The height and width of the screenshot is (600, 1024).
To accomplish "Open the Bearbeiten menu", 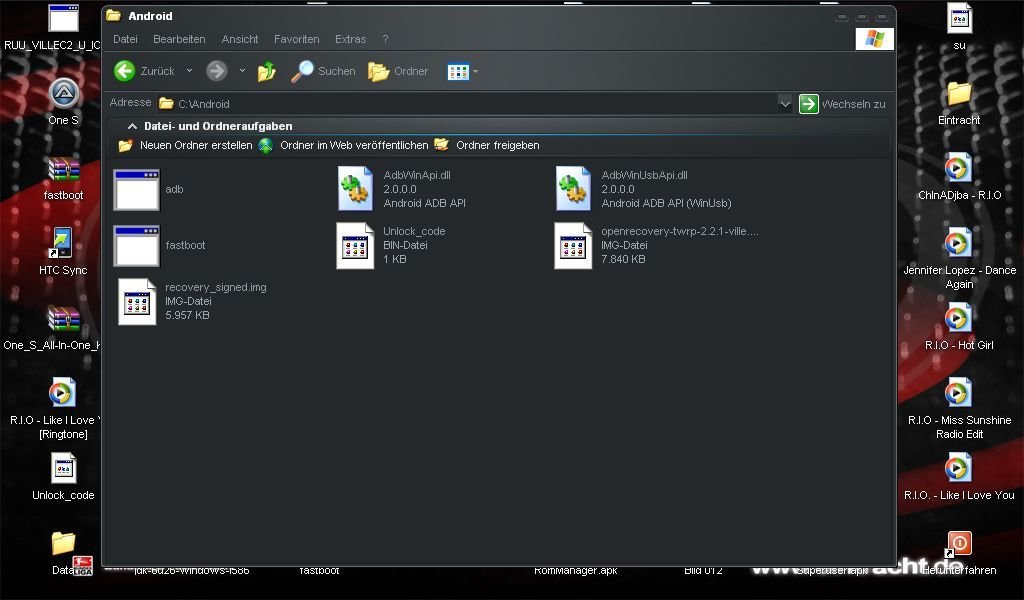I will click(179, 39).
